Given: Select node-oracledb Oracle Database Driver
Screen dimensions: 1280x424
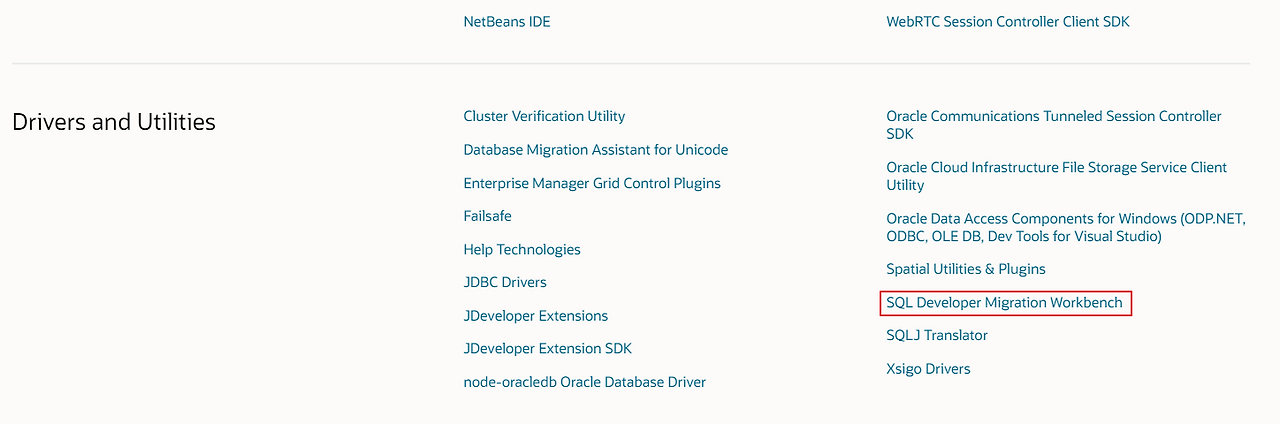Looking at the screenshot, I should 585,382.
